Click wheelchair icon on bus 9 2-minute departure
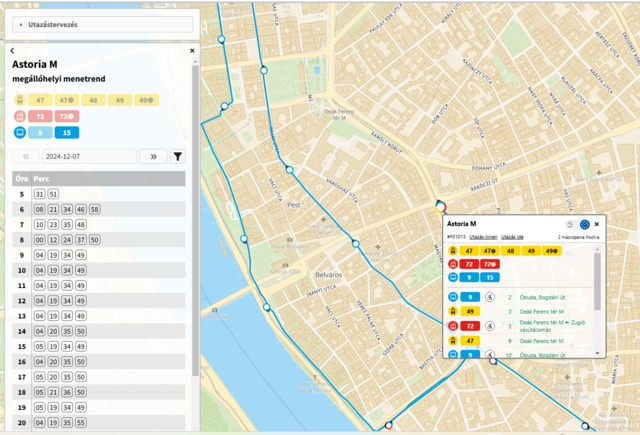This screenshot has height=435, width=640. click(x=490, y=297)
